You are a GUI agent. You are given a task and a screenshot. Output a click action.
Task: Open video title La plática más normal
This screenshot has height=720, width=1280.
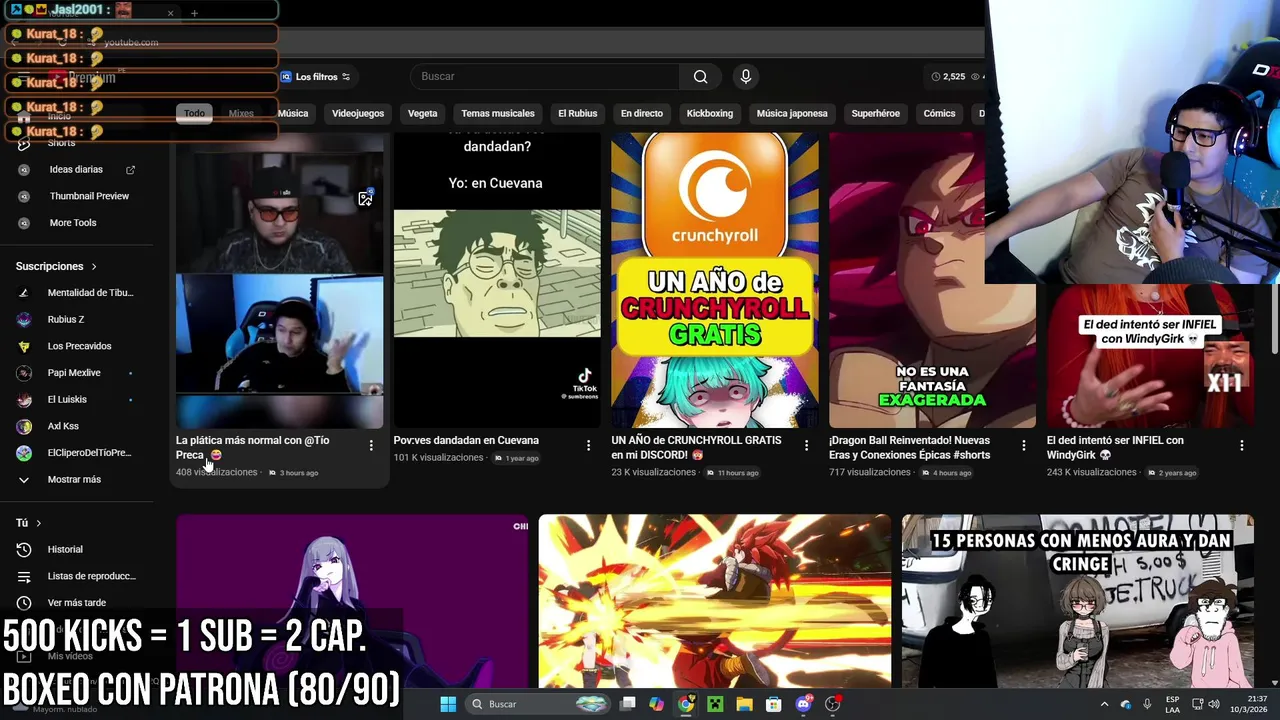click(x=253, y=447)
